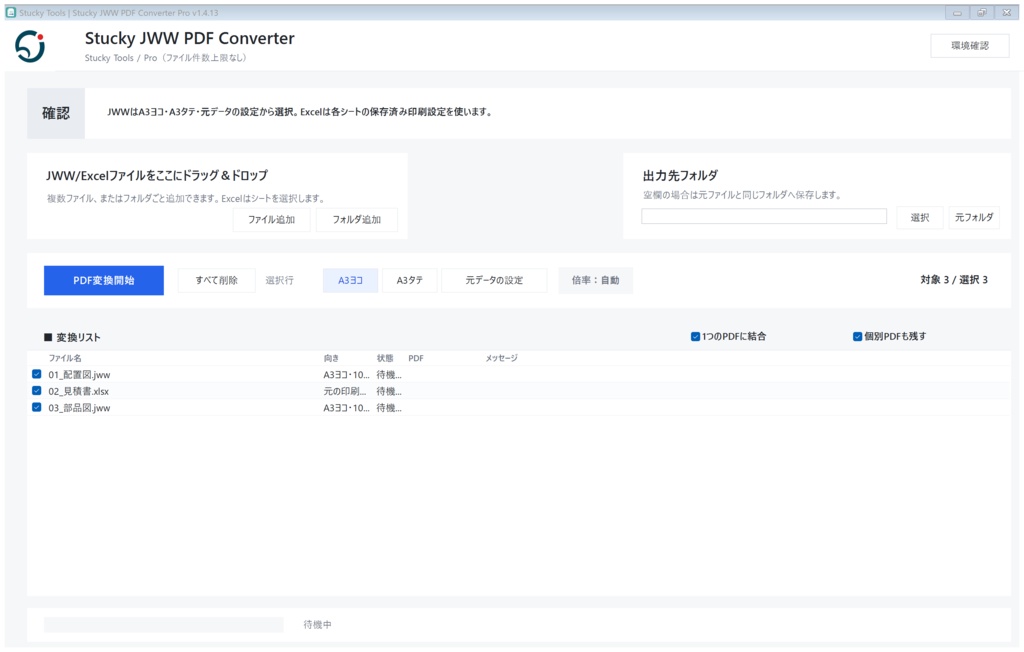Close the converter window
Image resolution: width=1024 pixels, height=652 pixels.
coord(1006,12)
